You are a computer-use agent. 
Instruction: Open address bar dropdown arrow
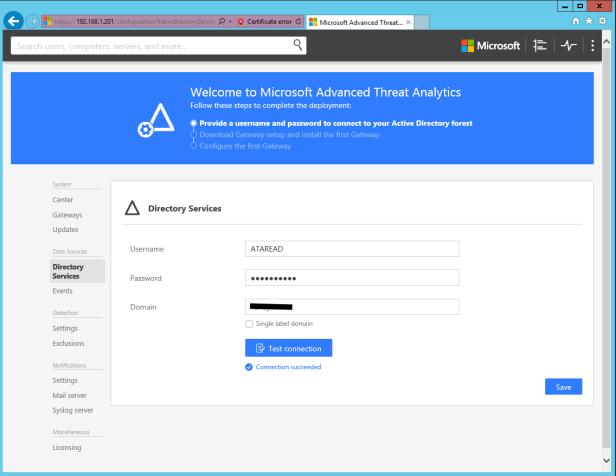pos(230,22)
